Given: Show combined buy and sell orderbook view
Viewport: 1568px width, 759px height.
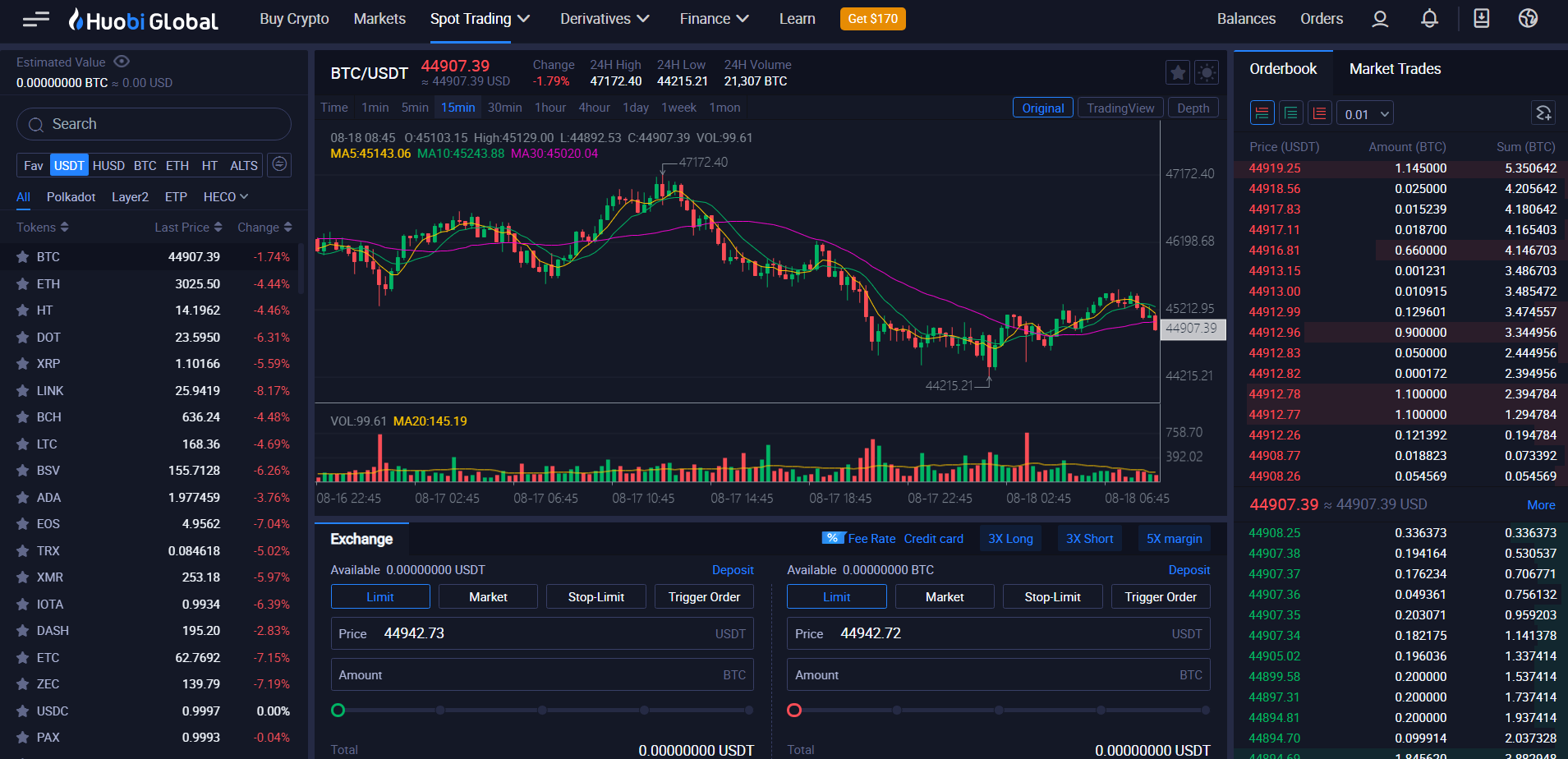Looking at the screenshot, I should pyautogui.click(x=1262, y=113).
